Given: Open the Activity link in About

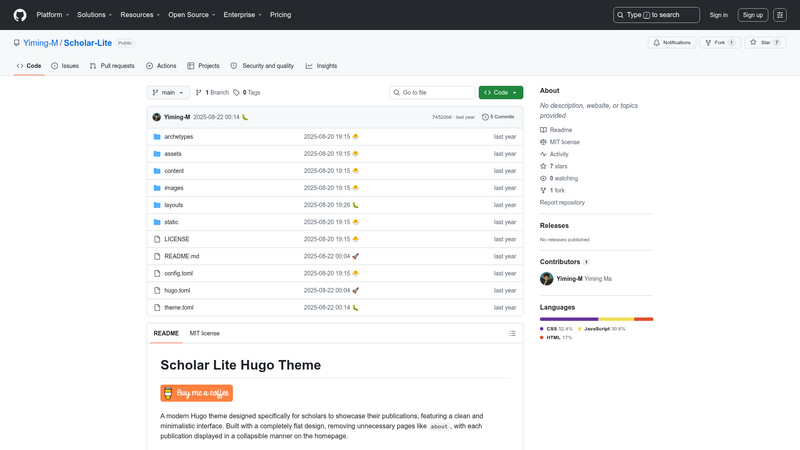Looking at the screenshot, I should click(x=554, y=154).
